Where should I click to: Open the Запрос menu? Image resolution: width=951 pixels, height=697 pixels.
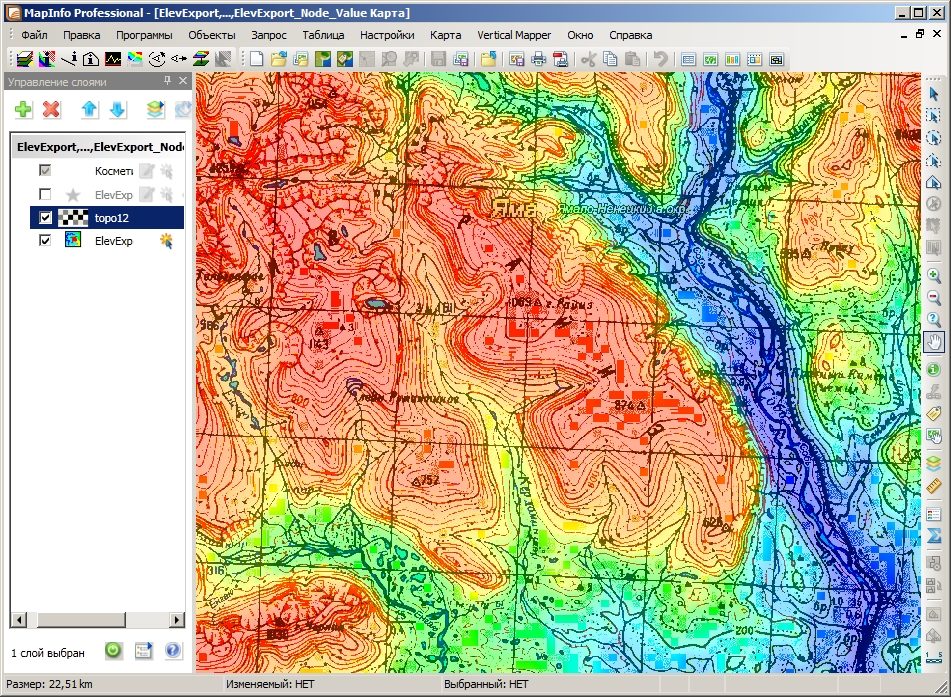pos(269,35)
